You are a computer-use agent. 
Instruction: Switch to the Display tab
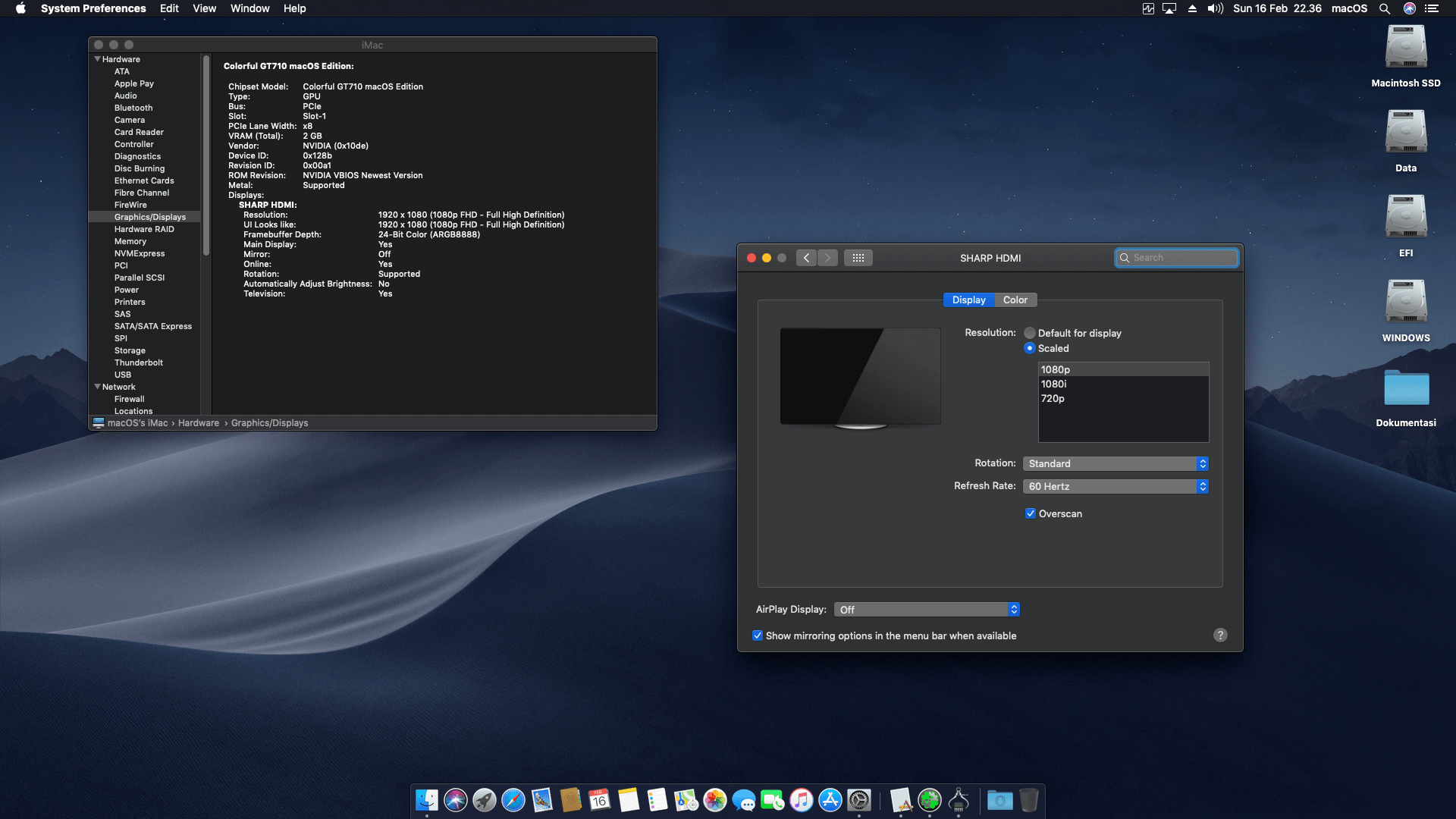(968, 300)
